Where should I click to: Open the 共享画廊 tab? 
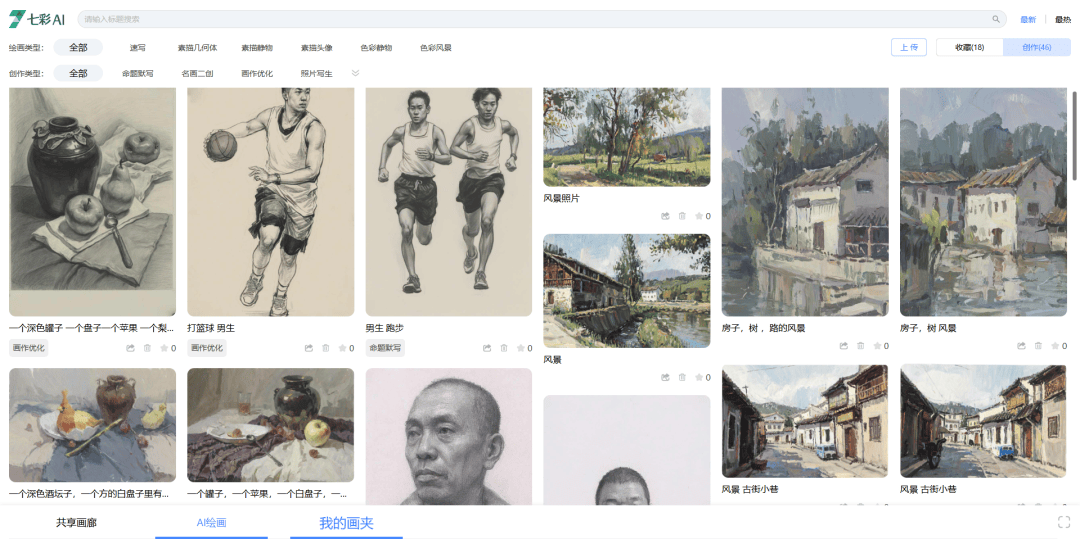76,522
